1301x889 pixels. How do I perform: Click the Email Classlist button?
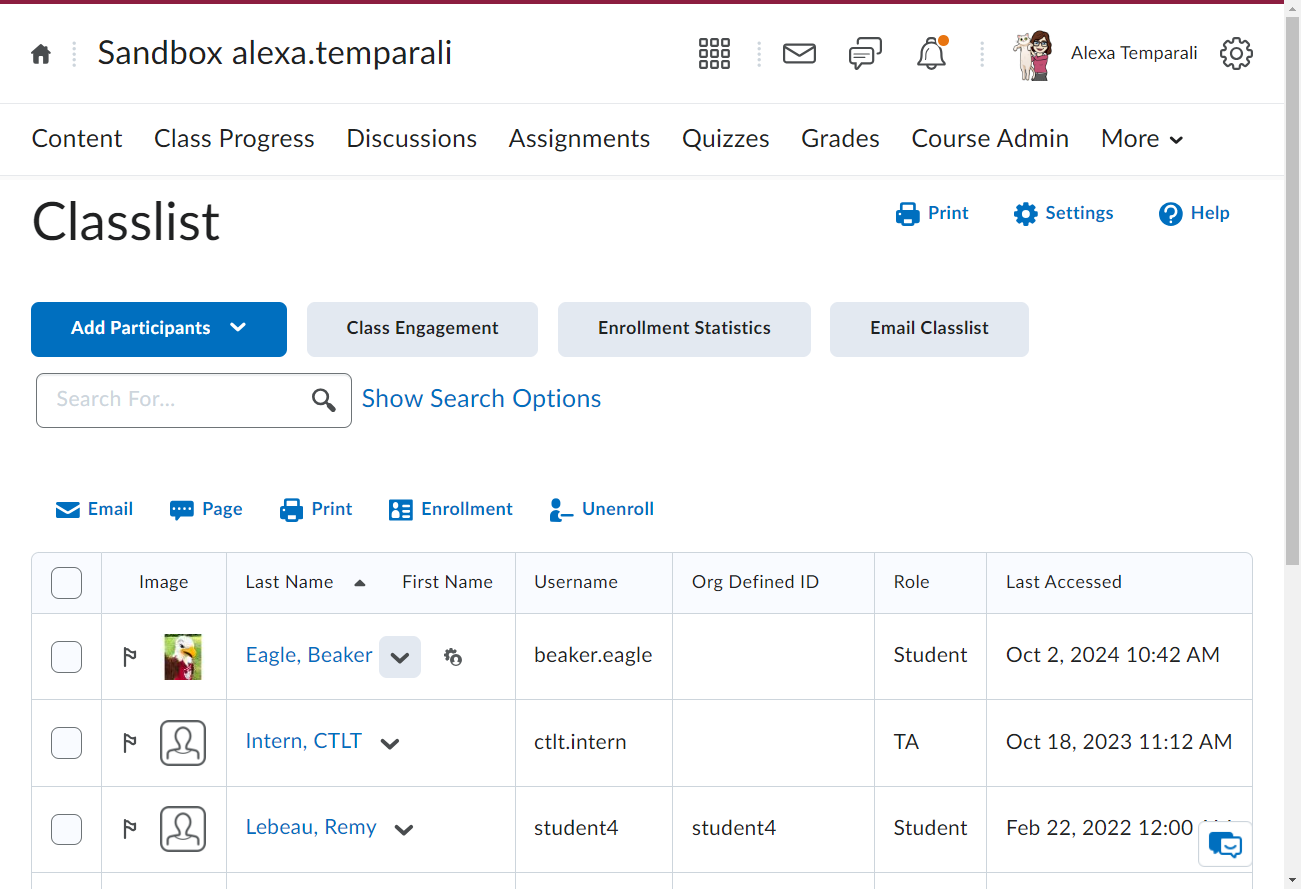point(929,329)
